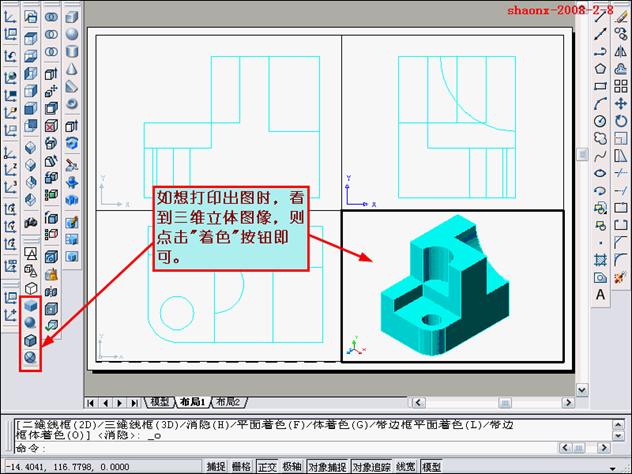632x474 pixels.
Task: Select the Line tool in the Draw toolbar
Action: [x=600, y=15]
